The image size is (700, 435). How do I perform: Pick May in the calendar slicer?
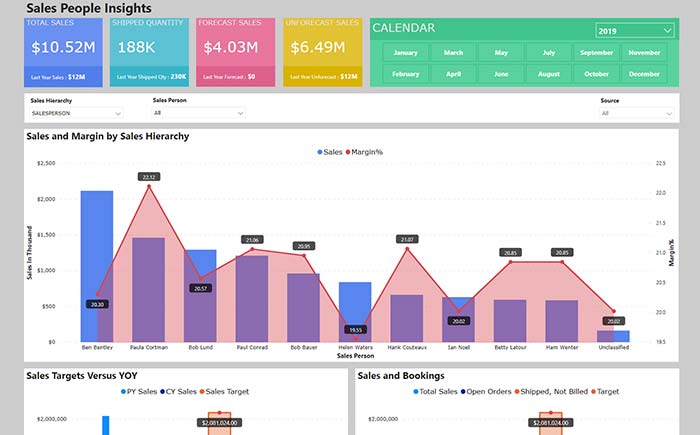coord(501,53)
